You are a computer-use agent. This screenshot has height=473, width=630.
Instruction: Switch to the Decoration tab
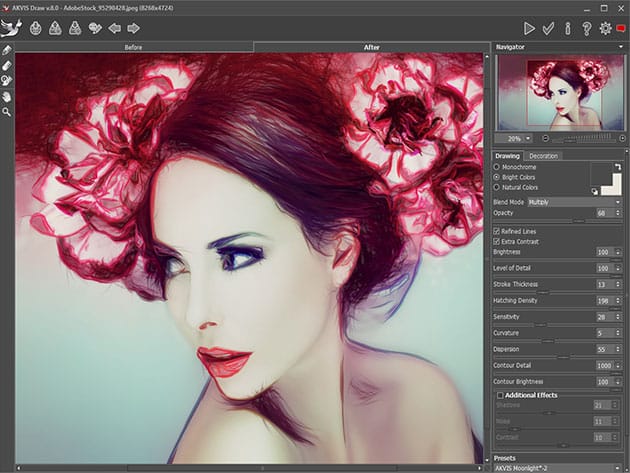pos(544,156)
